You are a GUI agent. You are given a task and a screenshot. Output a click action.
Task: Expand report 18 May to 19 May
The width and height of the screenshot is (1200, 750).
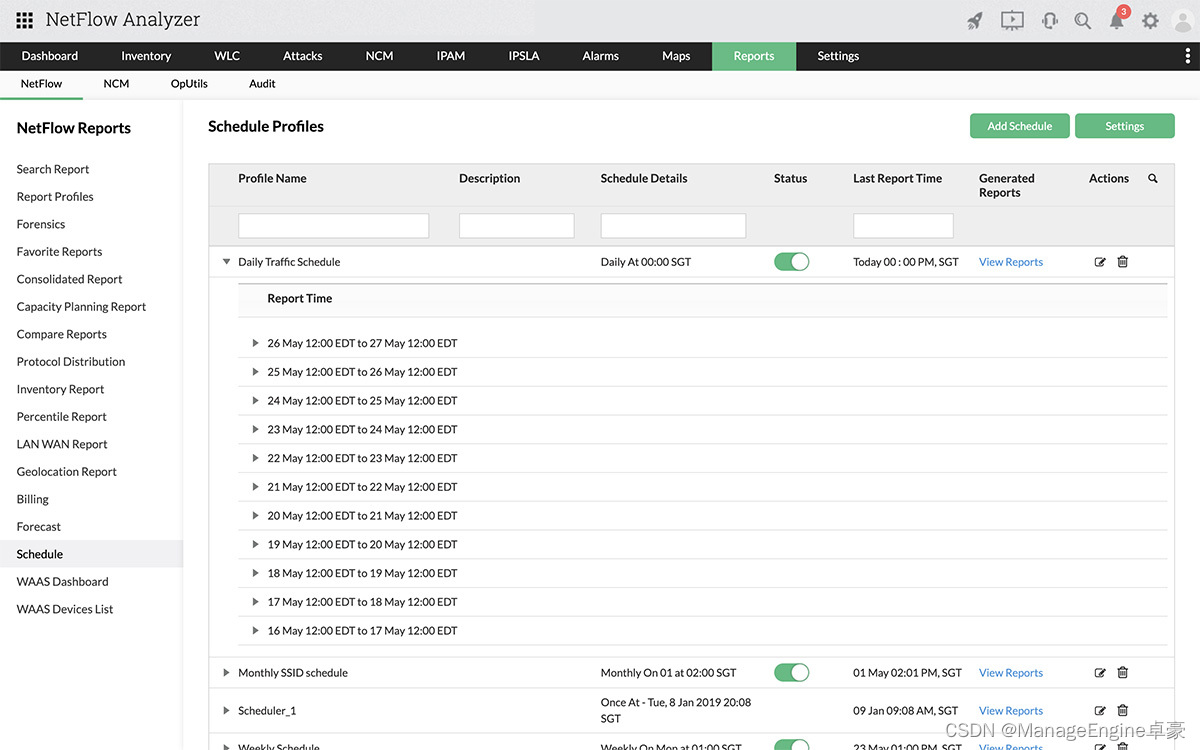pos(256,573)
